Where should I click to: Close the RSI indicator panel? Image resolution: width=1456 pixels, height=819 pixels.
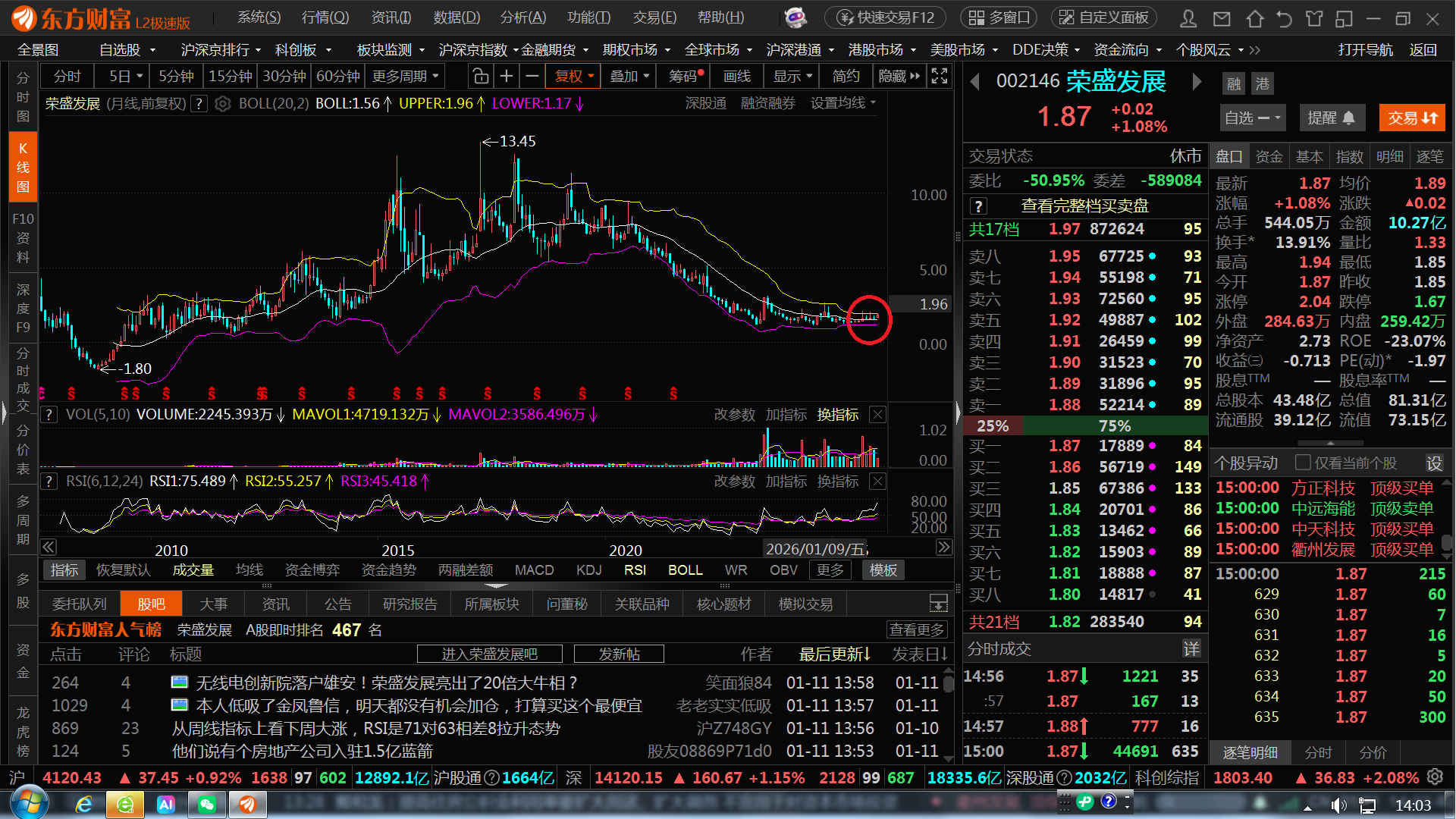[877, 482]
